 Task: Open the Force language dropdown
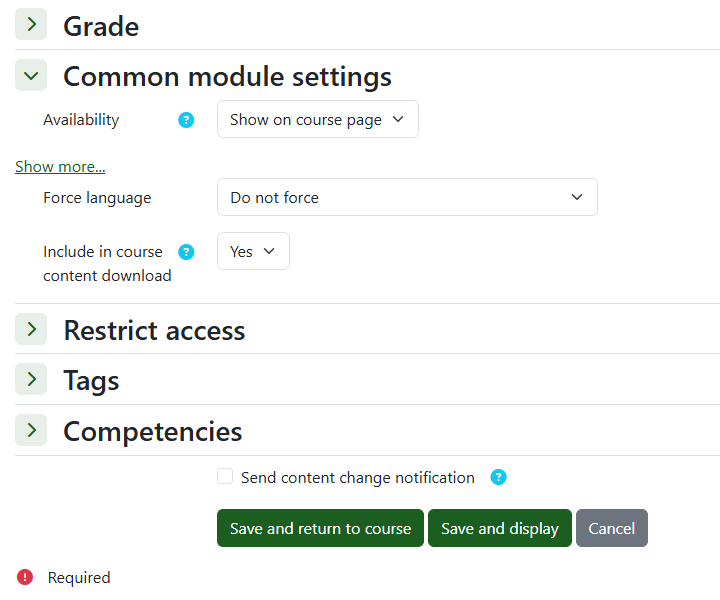[406, 197]
